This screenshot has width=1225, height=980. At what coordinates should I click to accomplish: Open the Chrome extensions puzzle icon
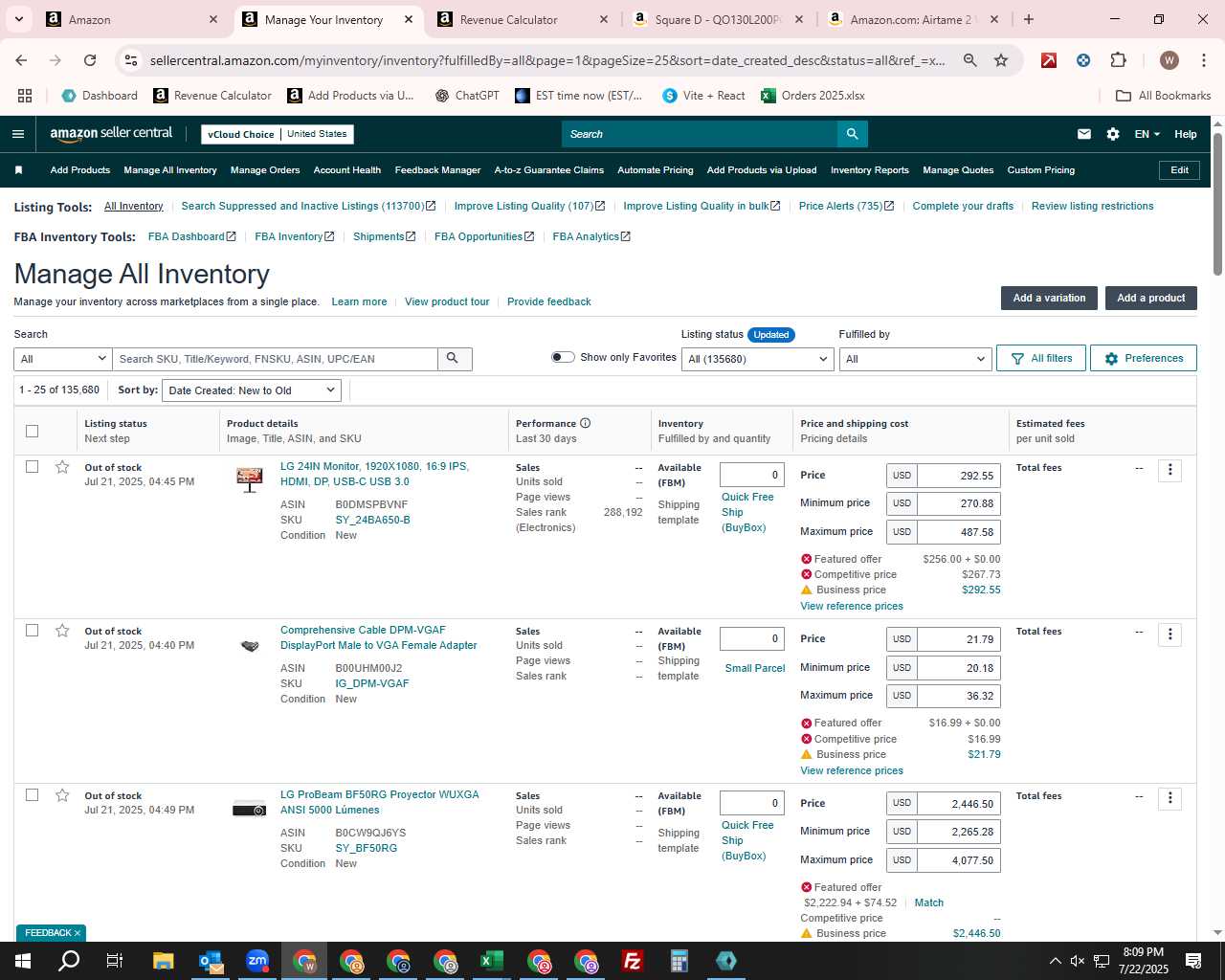1118,60
